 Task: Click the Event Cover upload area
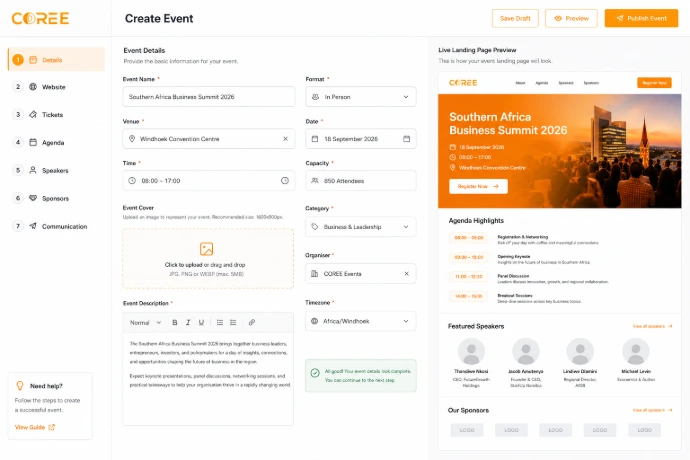(x=208, y=258)
